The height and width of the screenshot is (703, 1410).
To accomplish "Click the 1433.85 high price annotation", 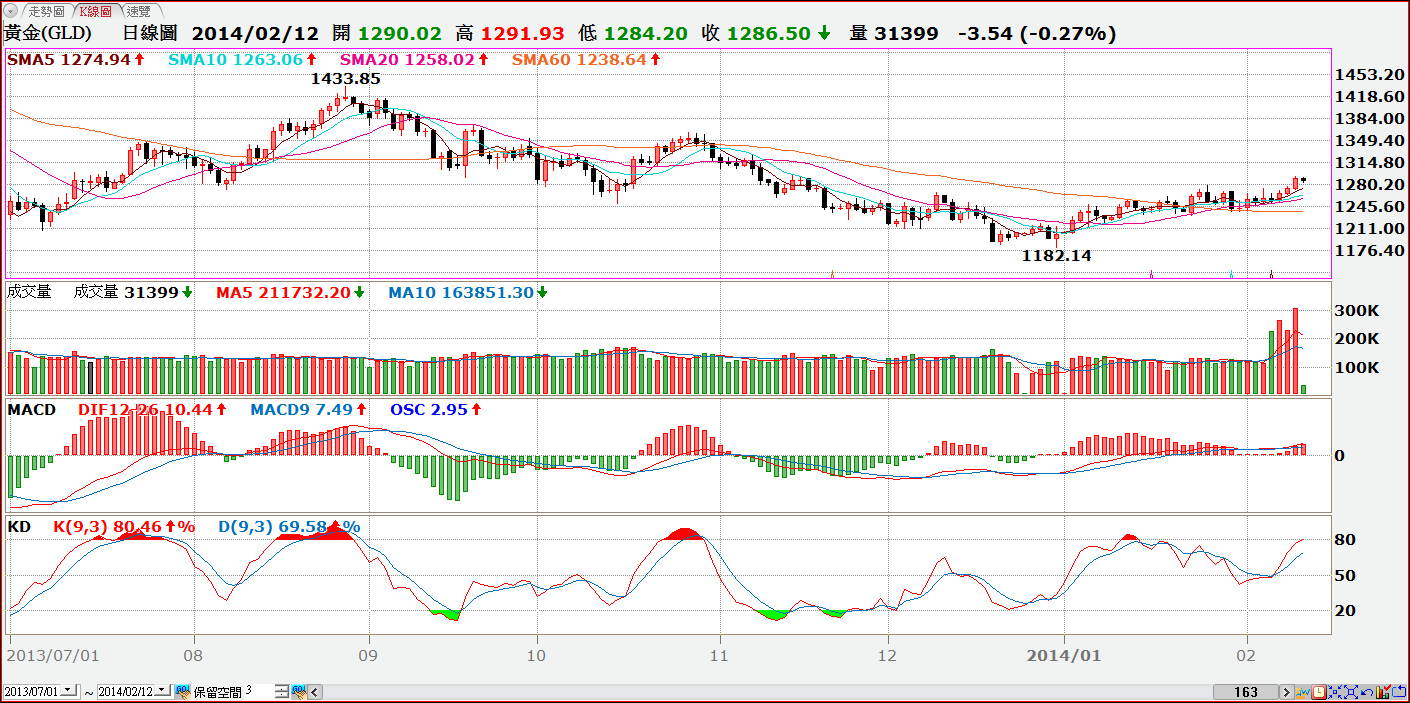I will pyautogui.click(x=346, y=78).
